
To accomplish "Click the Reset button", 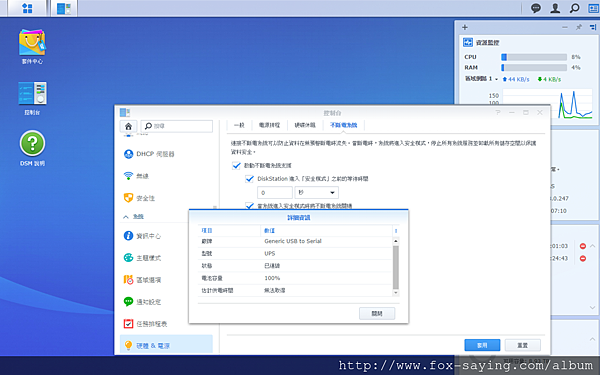I will (522, 345).
